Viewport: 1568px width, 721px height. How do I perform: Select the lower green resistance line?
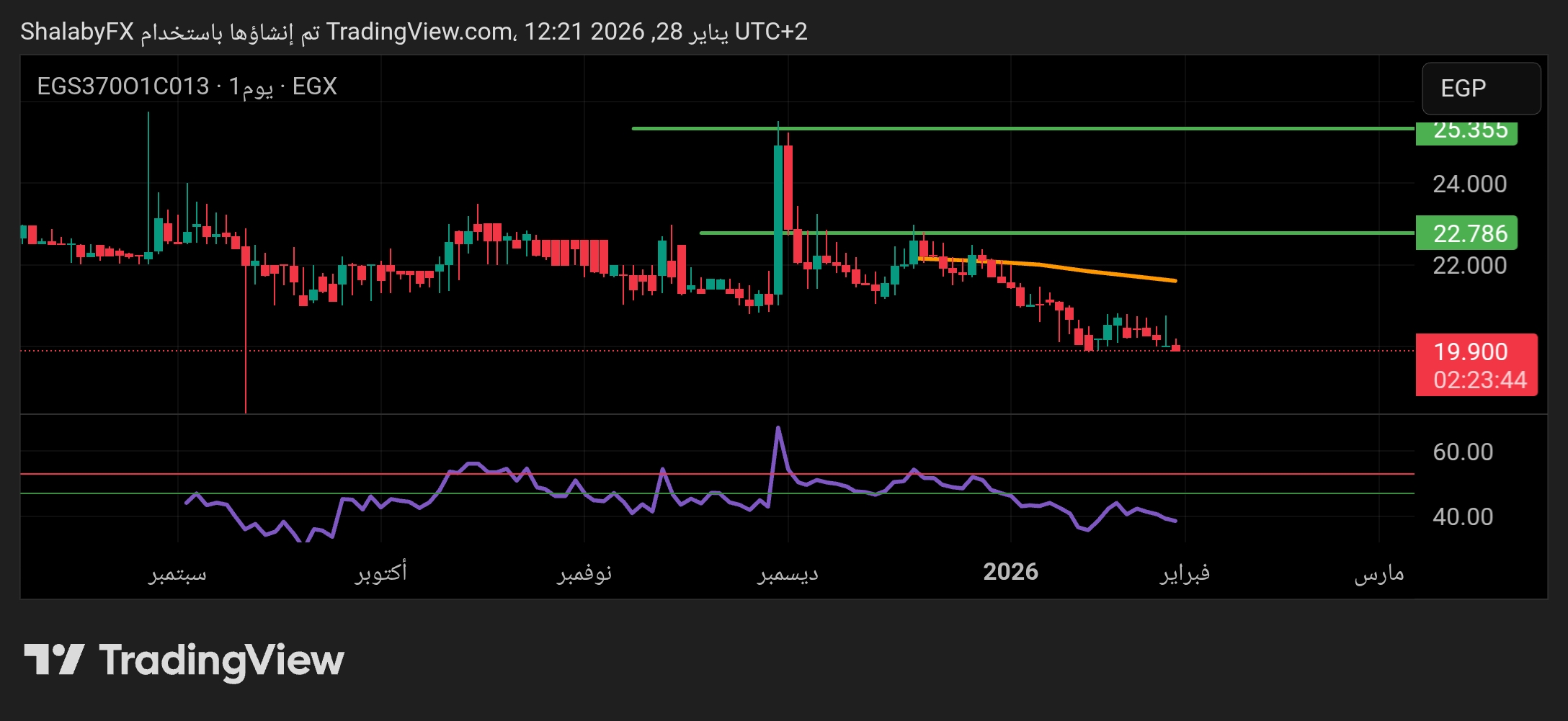point(1153,233)
